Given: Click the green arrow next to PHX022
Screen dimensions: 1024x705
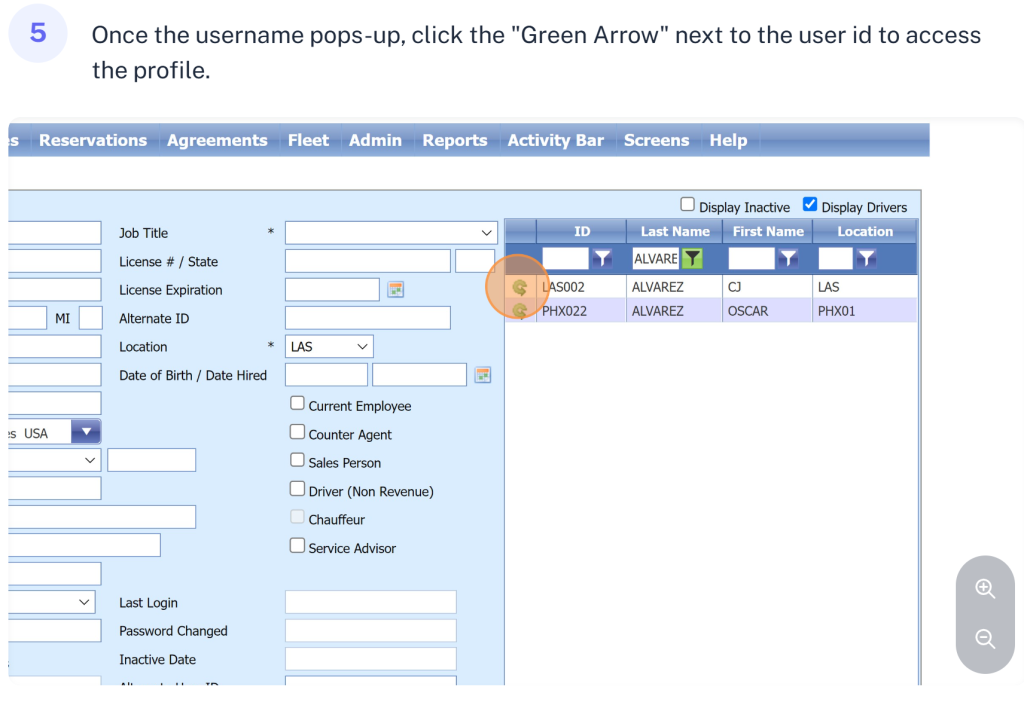Looking at the screenshot, I should point(520,311).
